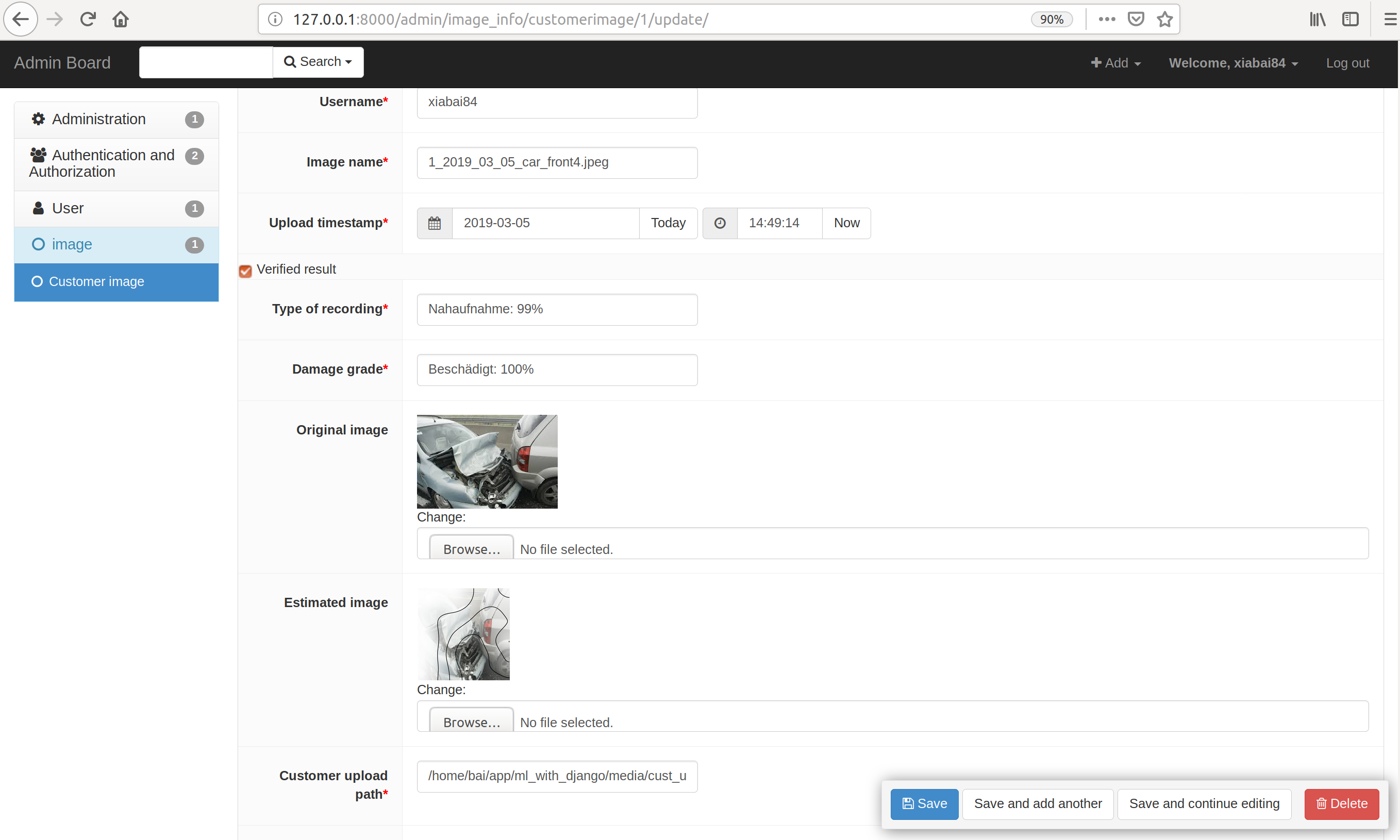Open the Search dropdown in navbar
Image resolution: width=1400 pixels, height=840 pixels.
point(318,62)
